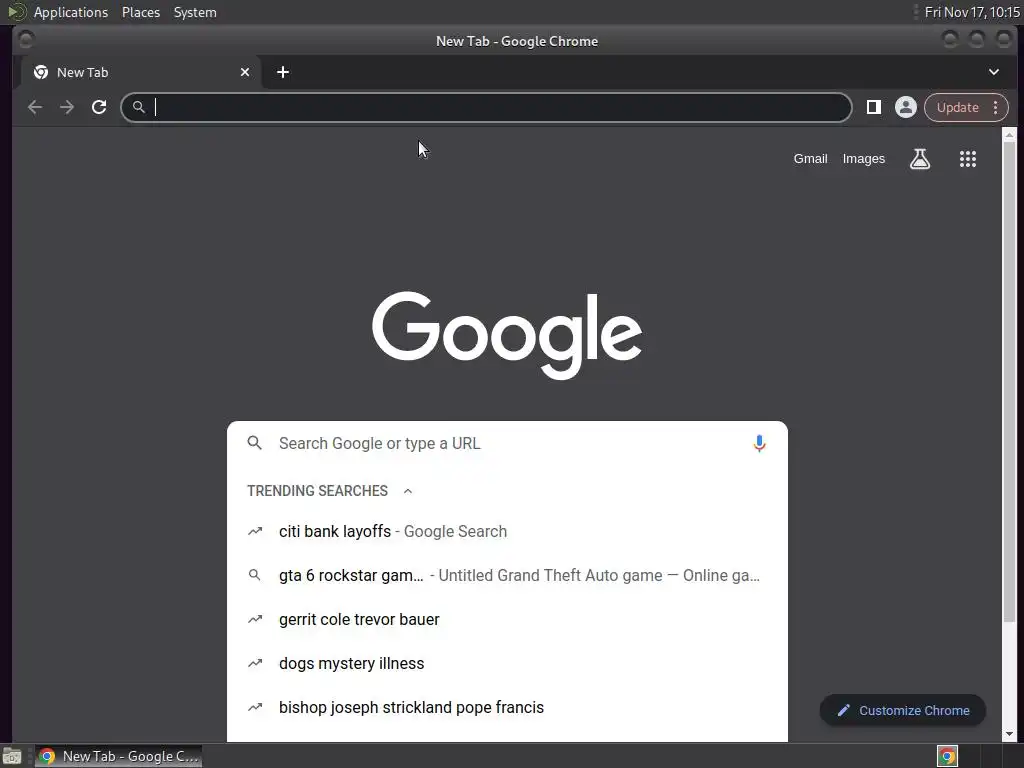Select bishop joseph strickland pope francis suggestion
1024x768 pixels.
pos(507,707)
